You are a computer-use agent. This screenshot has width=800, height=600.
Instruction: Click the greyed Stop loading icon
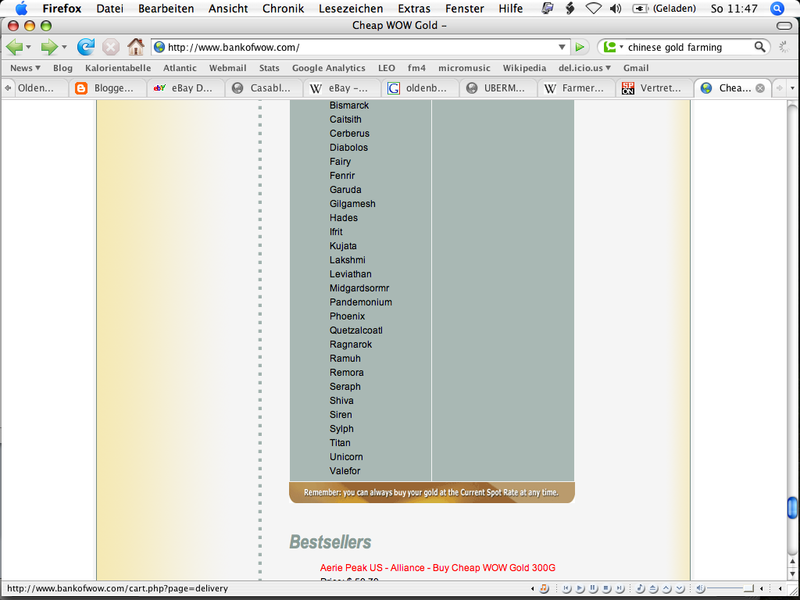pos(110,47)
